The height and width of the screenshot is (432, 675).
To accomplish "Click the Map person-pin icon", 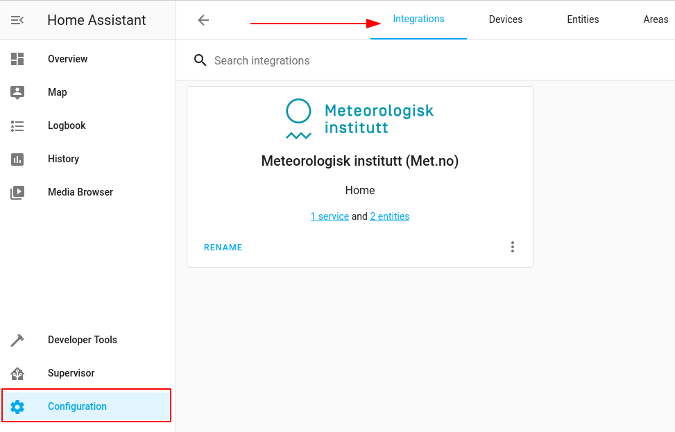I will (17, 93).
